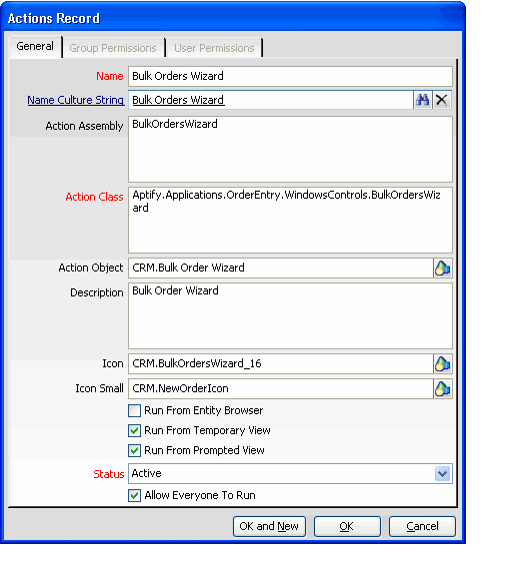Enable the Run From Entity Browser checkbox
The width and height of the screenshot is (528, 562).
(x=134, y=410)
